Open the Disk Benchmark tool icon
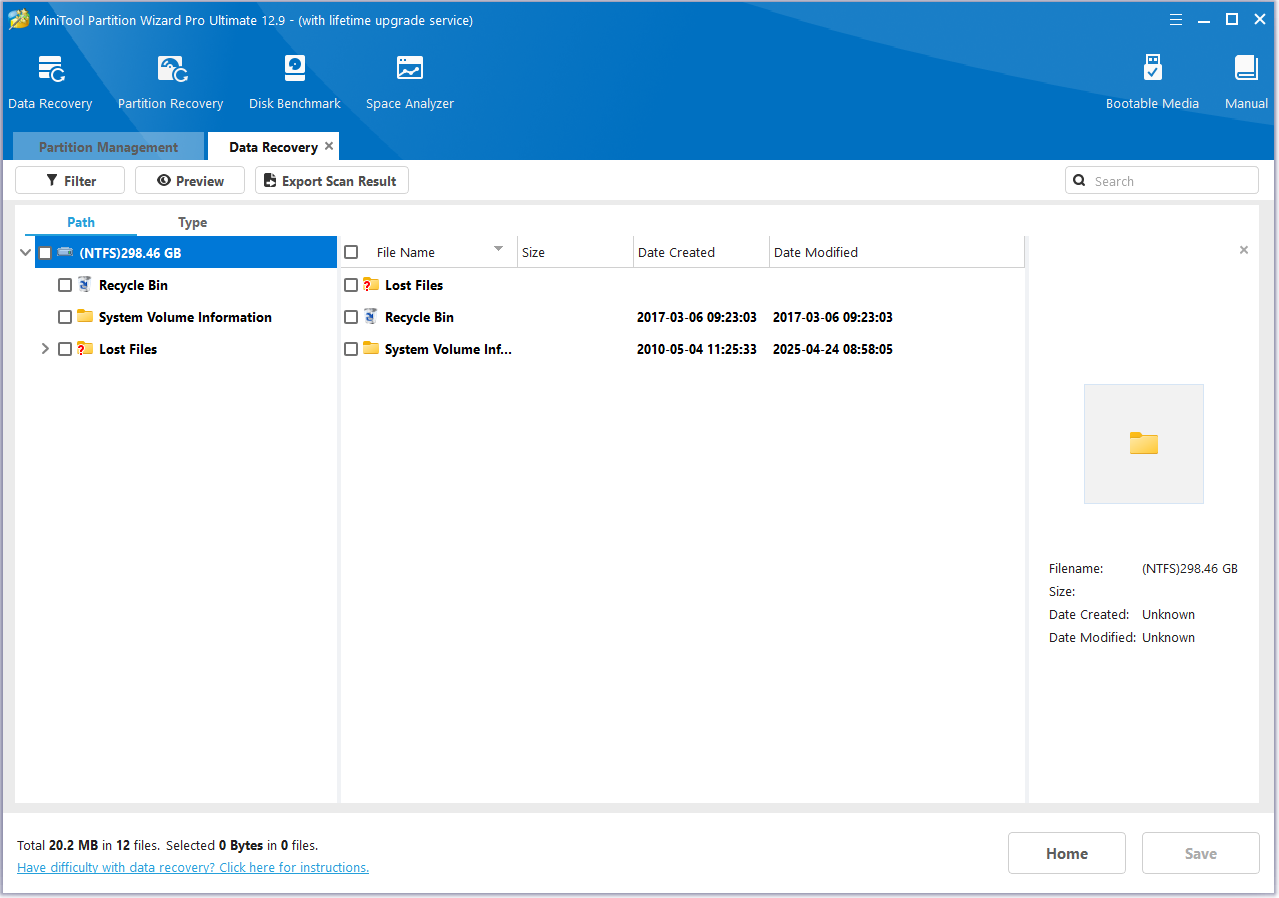The width and height of the screenshot is (1279, 898). point(294,69)
